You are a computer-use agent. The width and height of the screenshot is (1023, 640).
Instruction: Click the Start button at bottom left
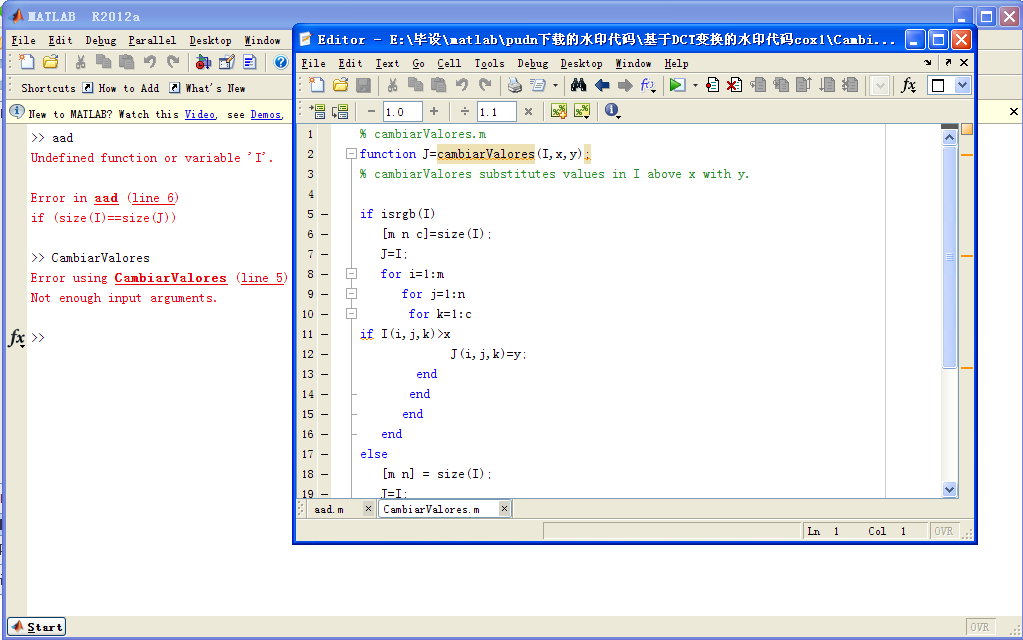pos(38,627)
